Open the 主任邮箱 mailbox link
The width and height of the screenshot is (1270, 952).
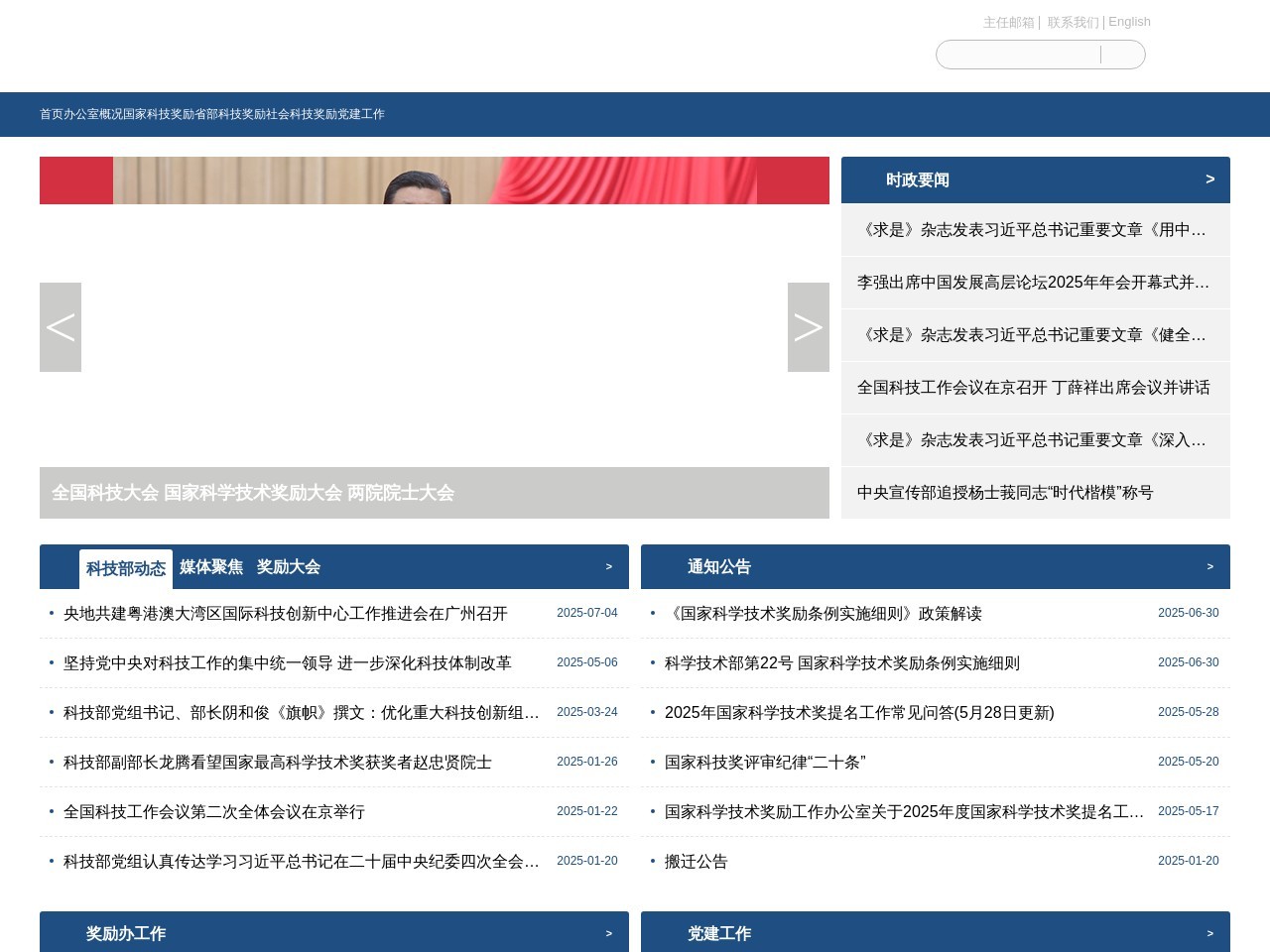1008,22
